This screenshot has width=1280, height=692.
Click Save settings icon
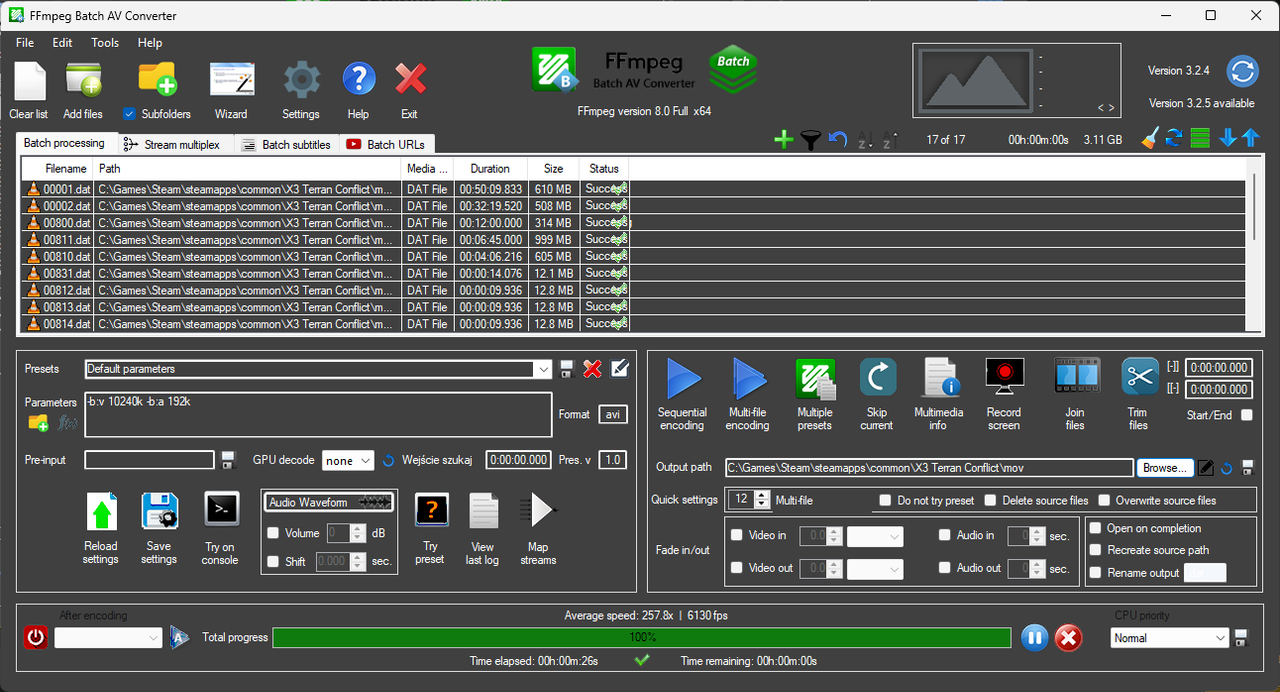[159, 512]
